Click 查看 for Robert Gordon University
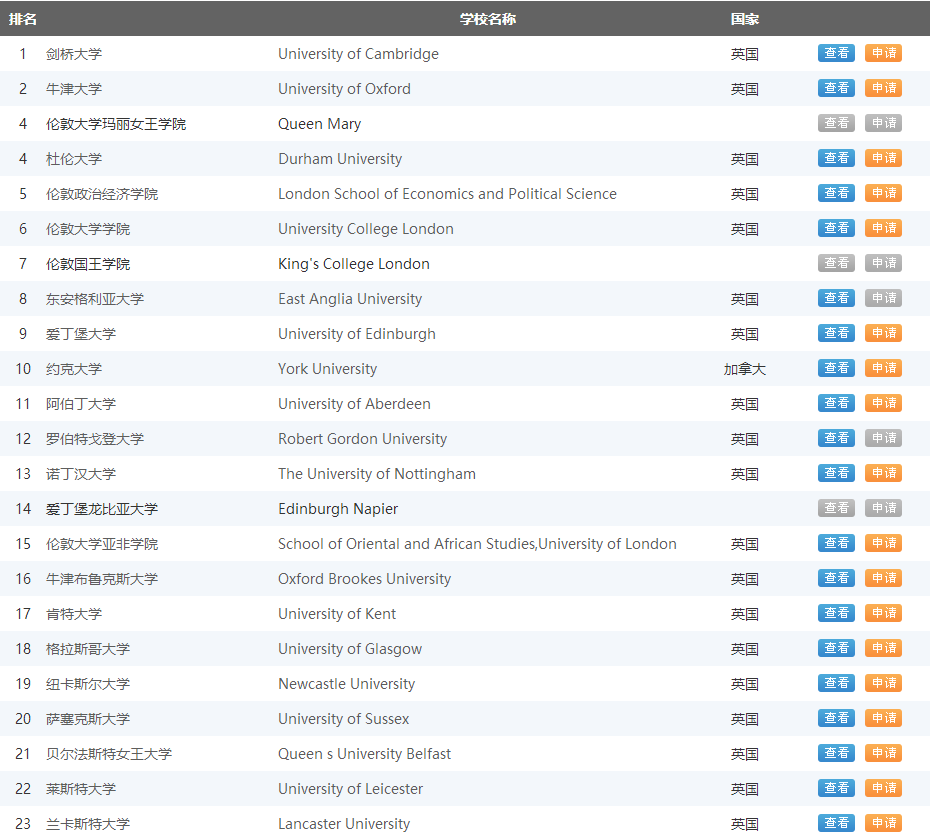Image resolution: width=947 pixels, height=838 pixels. 836,438
